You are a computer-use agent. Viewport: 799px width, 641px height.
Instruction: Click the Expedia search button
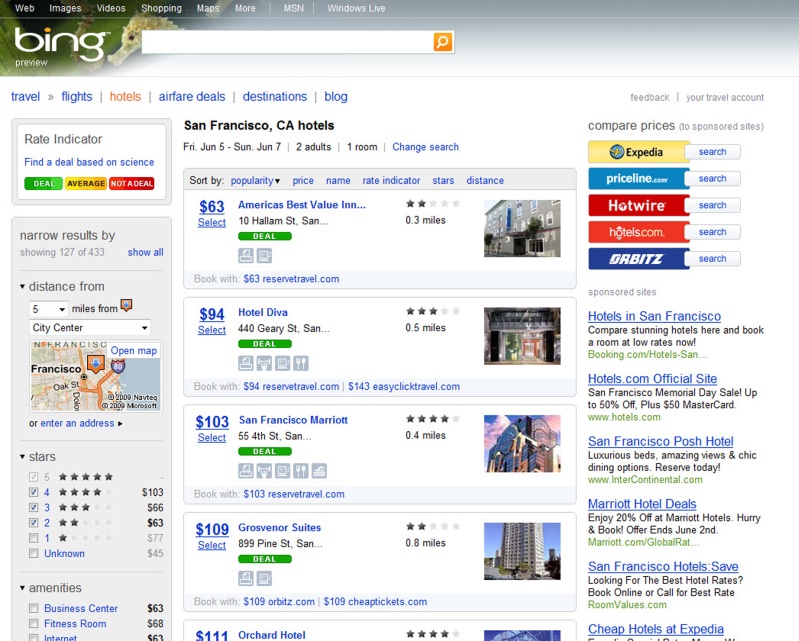(712, 152)
